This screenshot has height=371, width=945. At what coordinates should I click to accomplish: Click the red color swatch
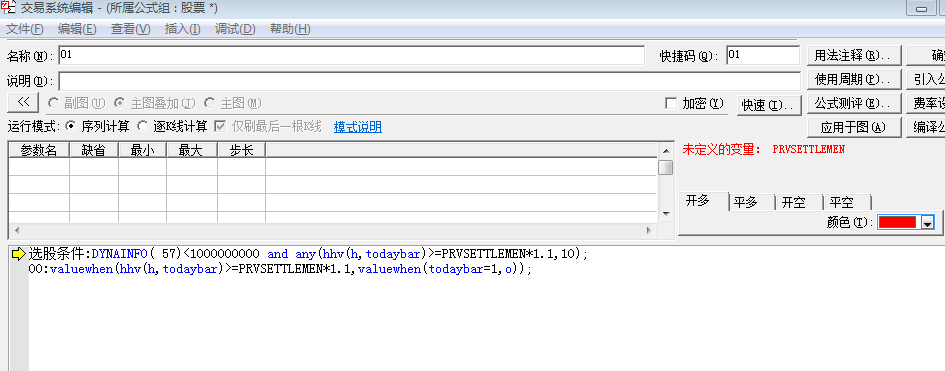(x=897, y=222)
